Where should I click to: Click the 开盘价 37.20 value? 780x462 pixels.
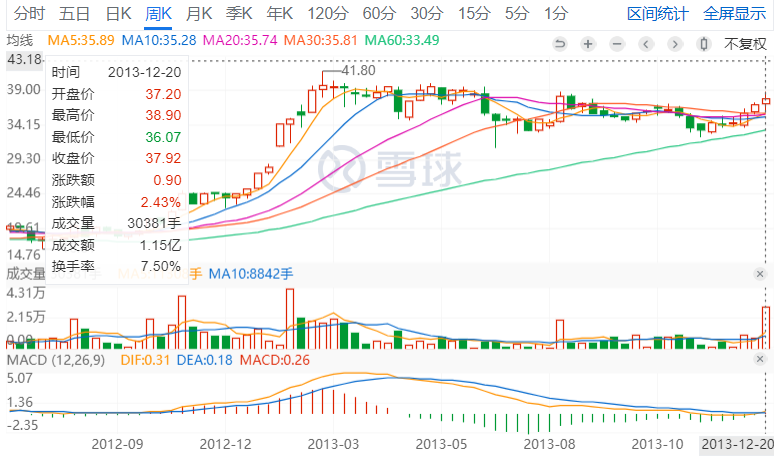pos(163,94)
